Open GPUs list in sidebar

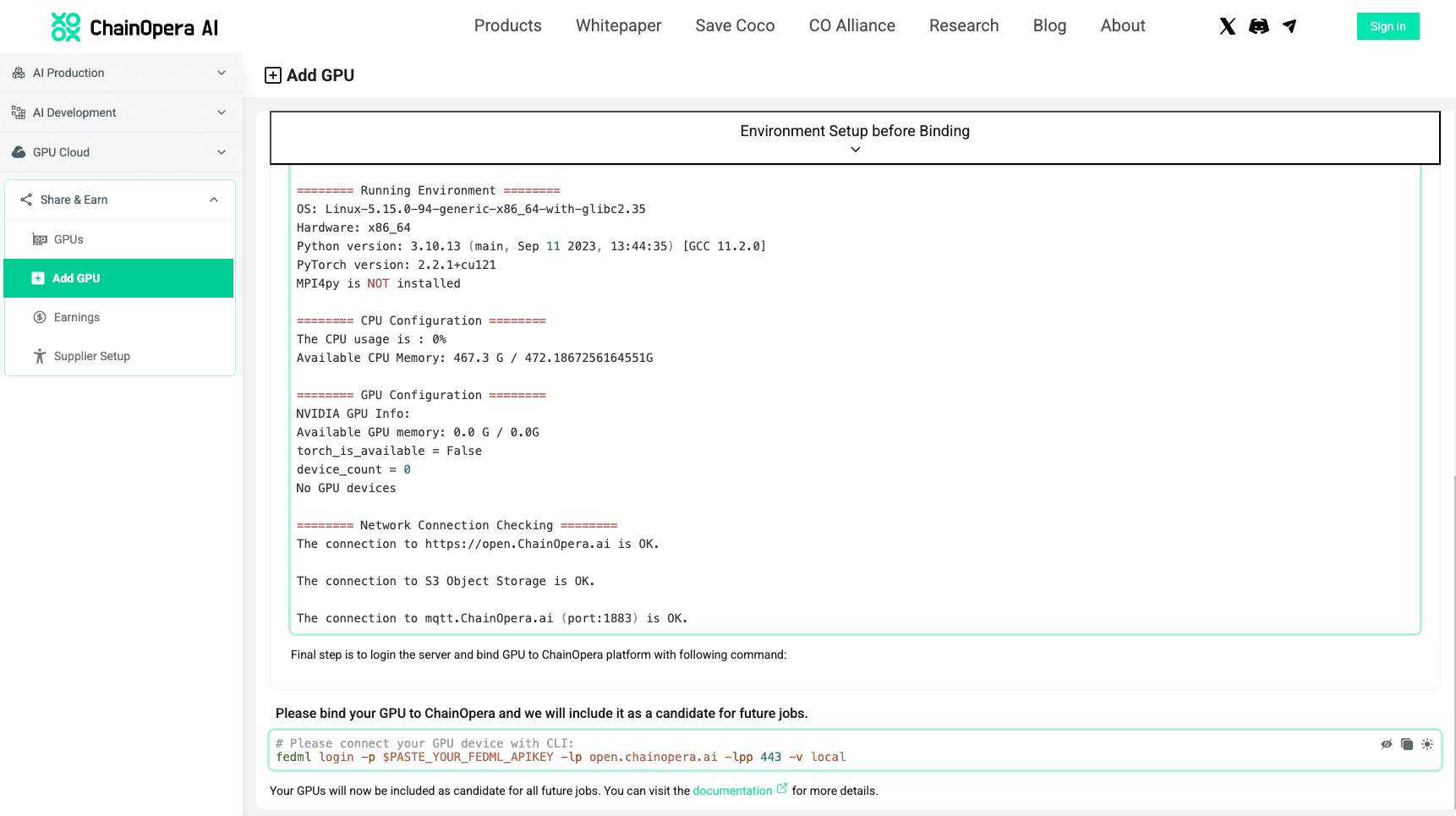68,239
